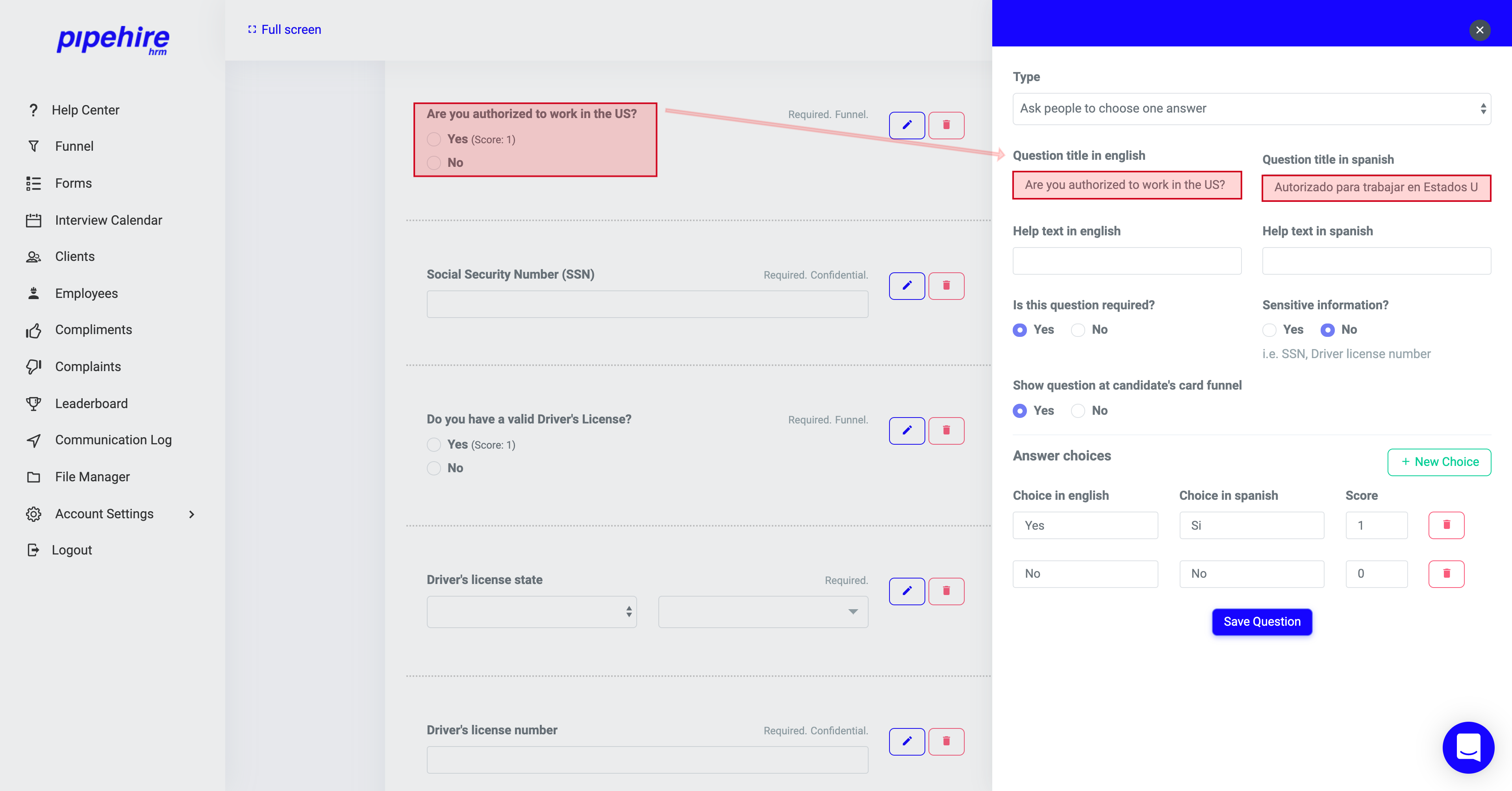The image size is (1512, 791).
Task: Click the Save Question button
Action: pyautogui.click(x=1262, y=621)
